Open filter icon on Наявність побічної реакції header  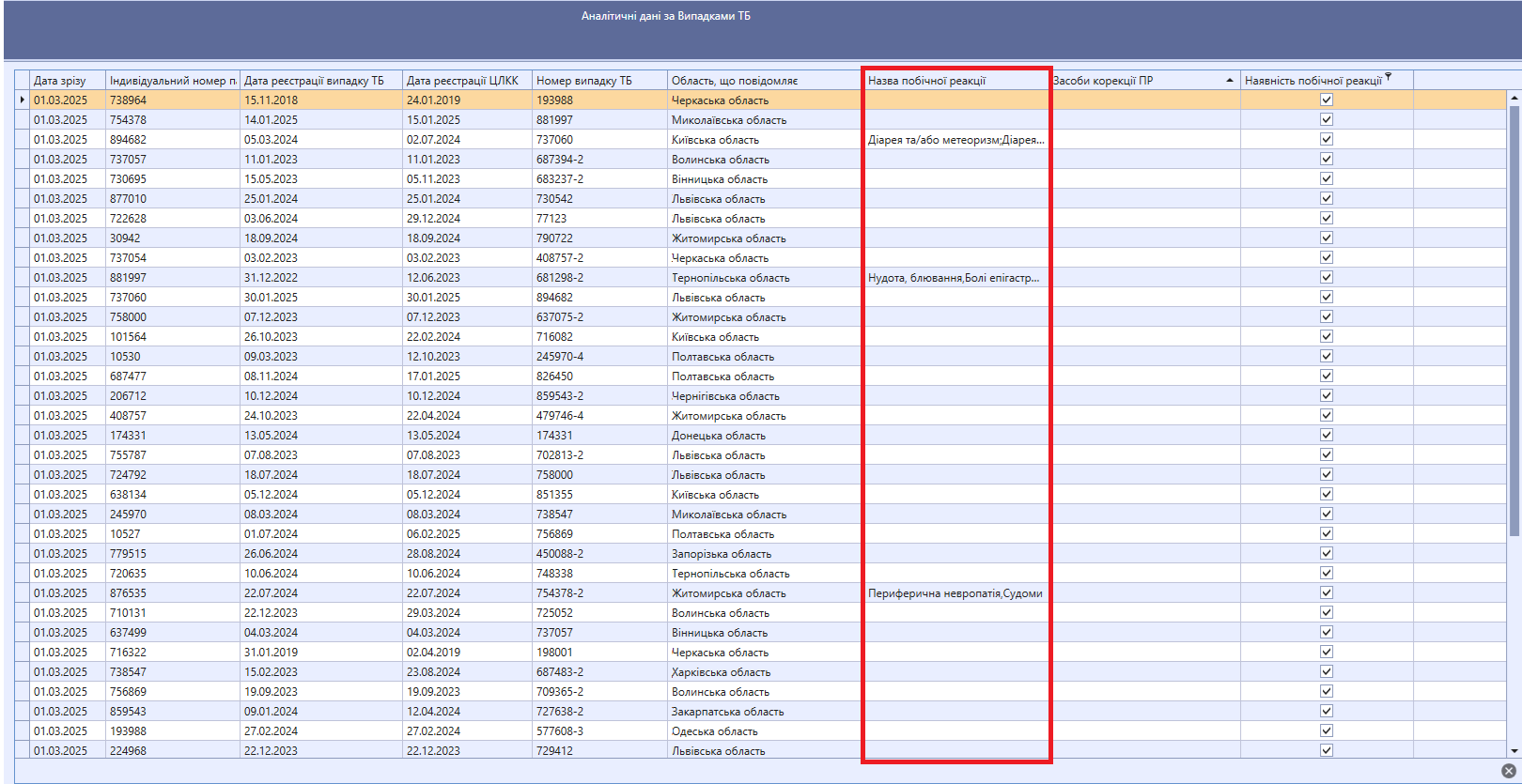1388,76
